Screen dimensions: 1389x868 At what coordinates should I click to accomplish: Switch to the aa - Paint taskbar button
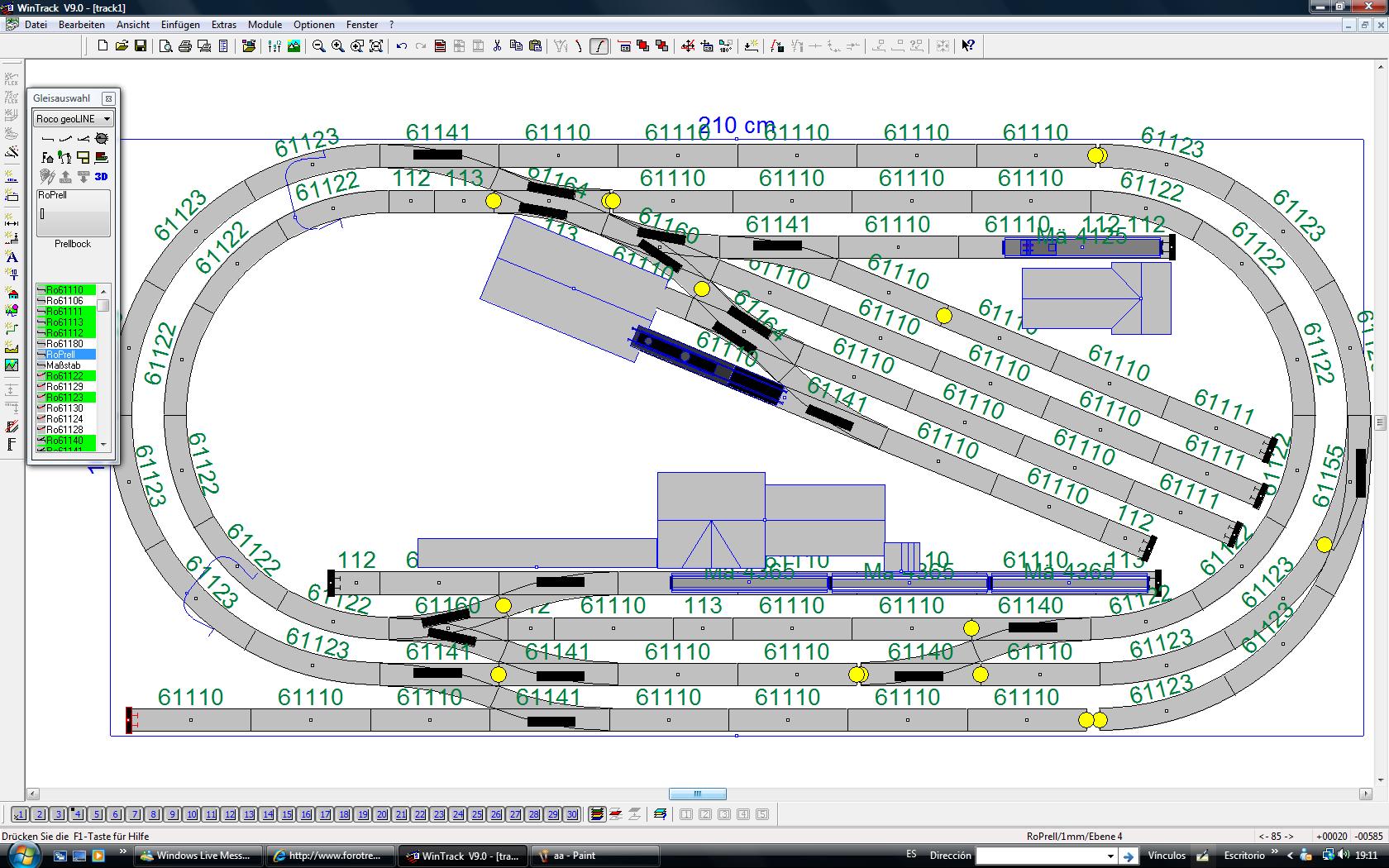(x=595, y=856)
